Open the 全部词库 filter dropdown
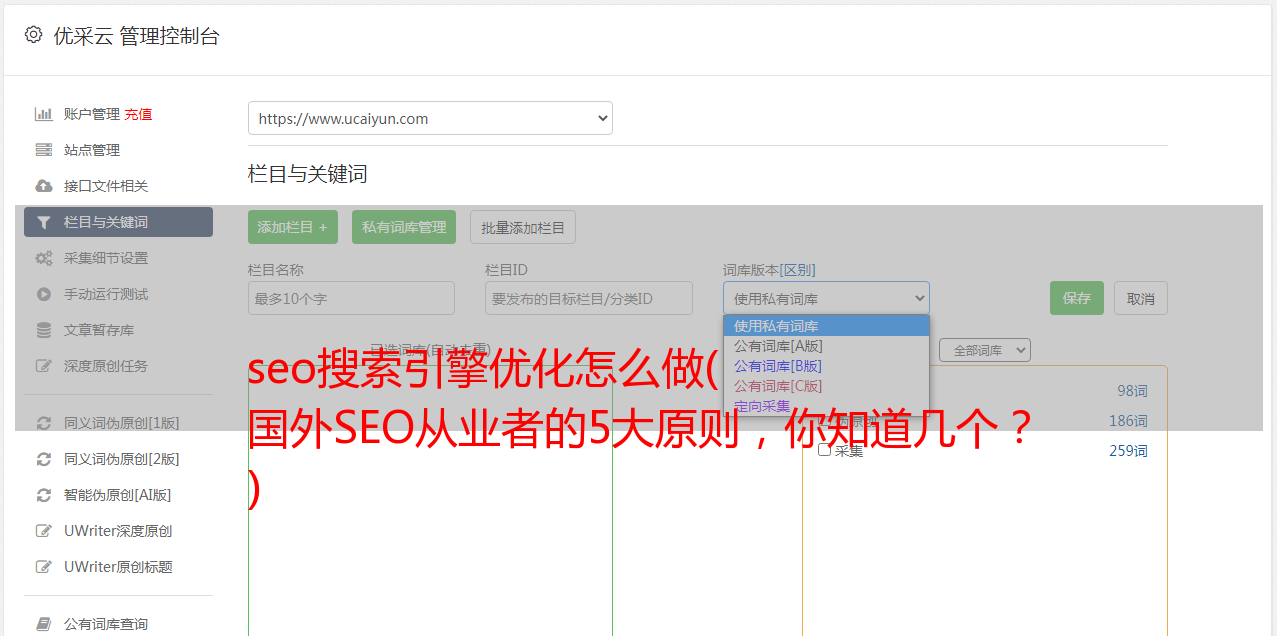Screen dimensions: 1277x636 984,351
